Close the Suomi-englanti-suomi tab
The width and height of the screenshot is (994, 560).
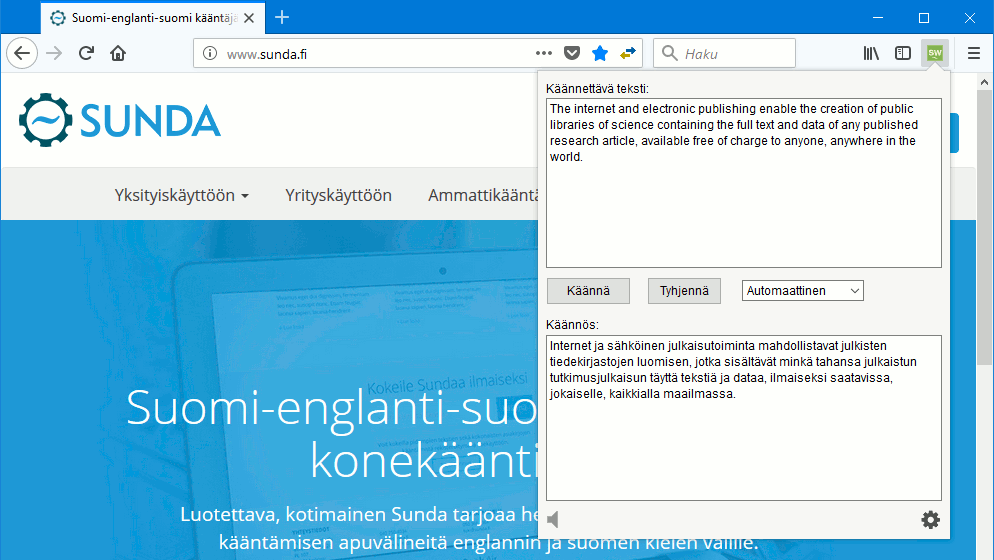[249, 18]
